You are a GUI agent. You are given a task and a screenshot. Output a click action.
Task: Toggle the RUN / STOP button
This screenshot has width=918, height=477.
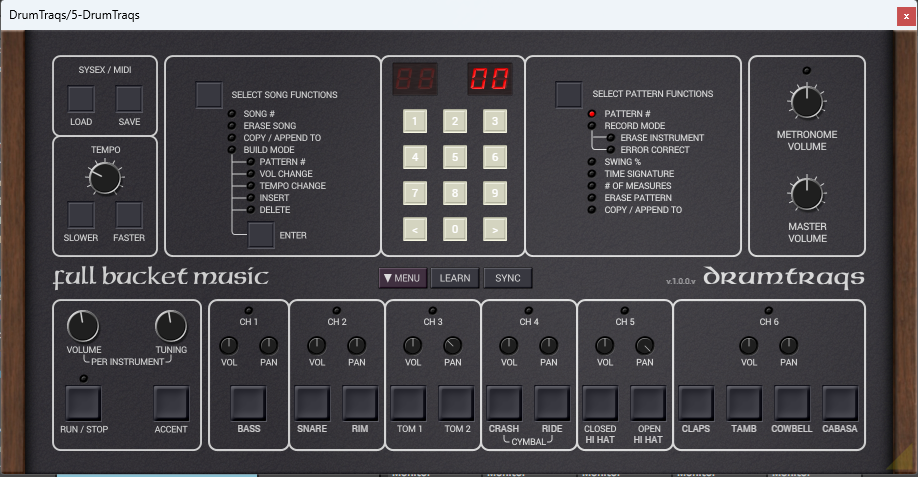pos(83,403)
